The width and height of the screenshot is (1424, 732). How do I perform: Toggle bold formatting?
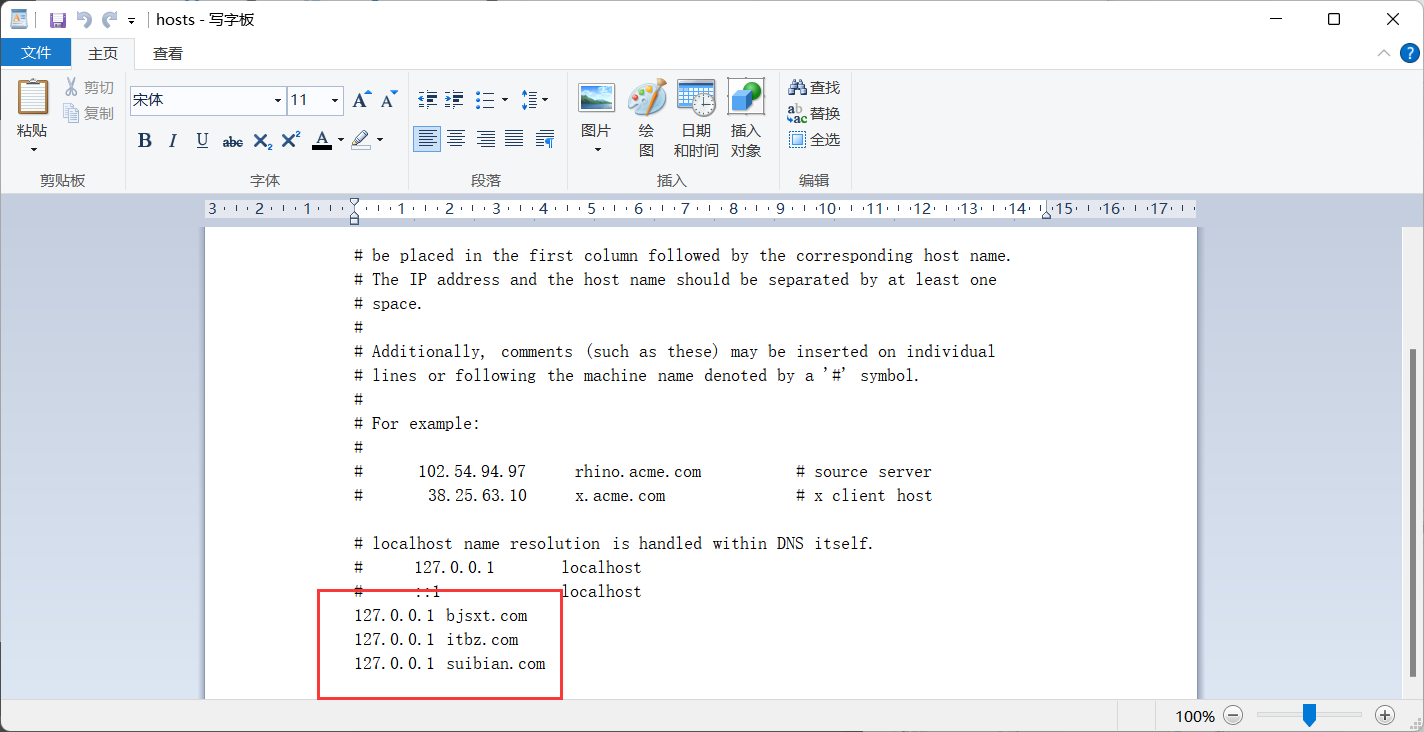[145, 140]
